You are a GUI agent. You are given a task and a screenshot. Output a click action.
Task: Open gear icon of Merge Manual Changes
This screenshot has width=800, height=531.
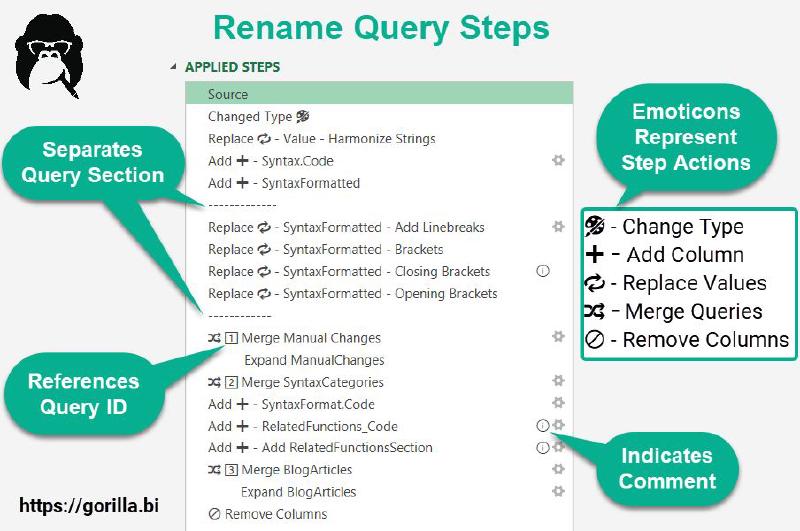(x=558, y=337)
